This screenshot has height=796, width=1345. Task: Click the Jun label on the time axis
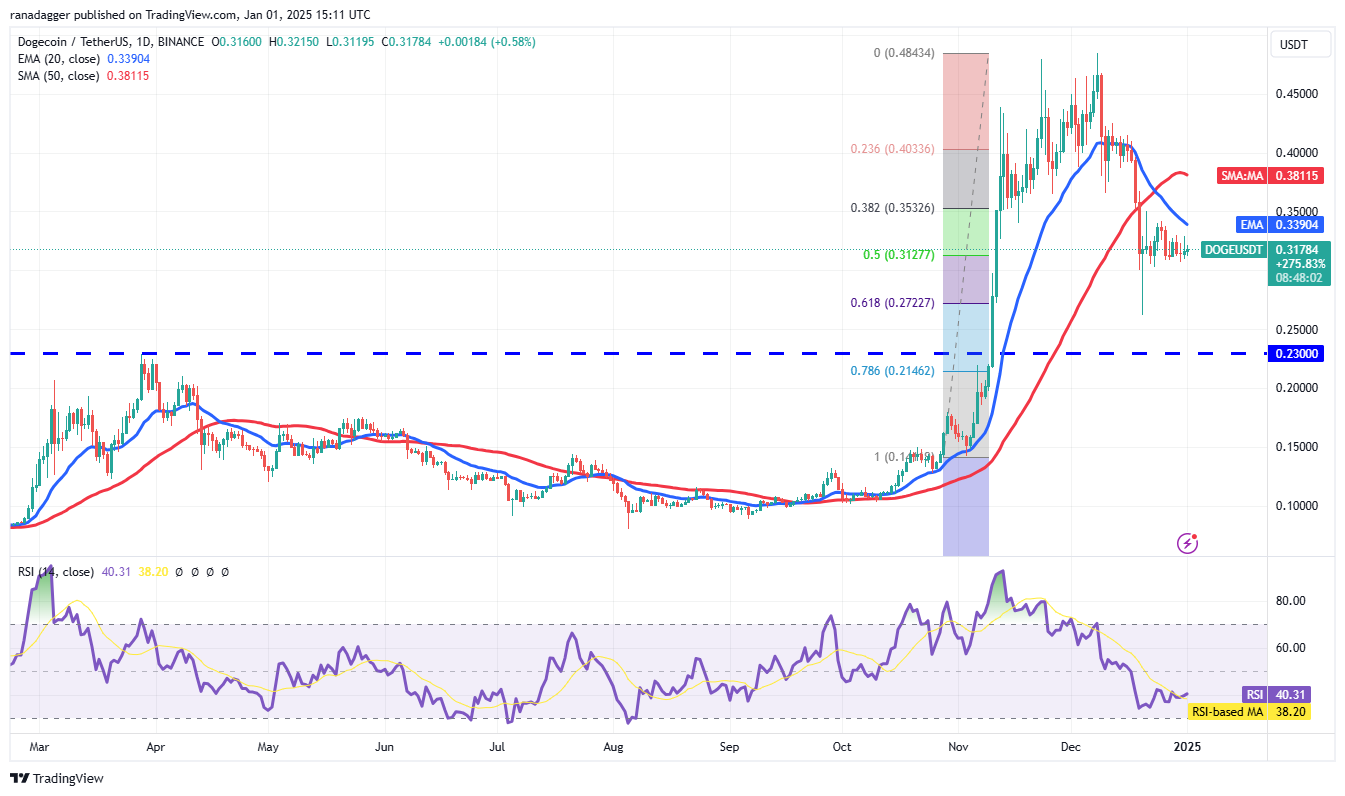[x=384, y=746]
